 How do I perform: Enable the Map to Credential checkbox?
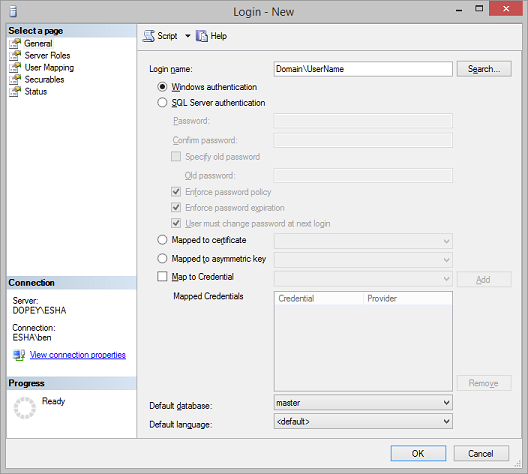(162, 276)
